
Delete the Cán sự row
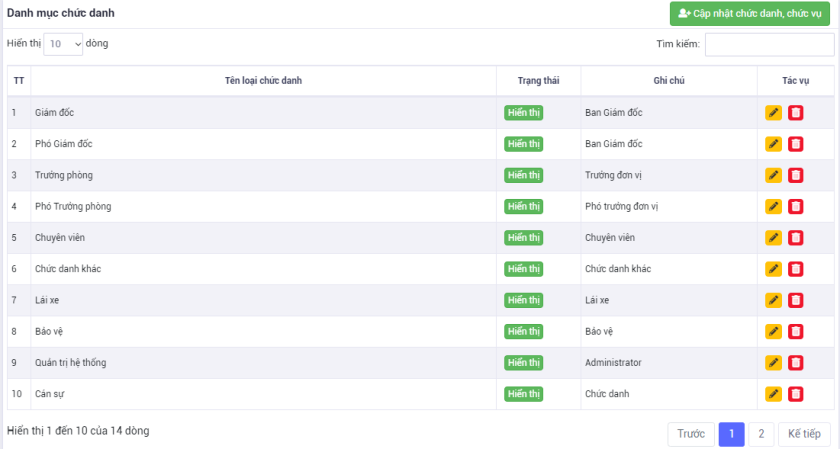coord(795,394)
